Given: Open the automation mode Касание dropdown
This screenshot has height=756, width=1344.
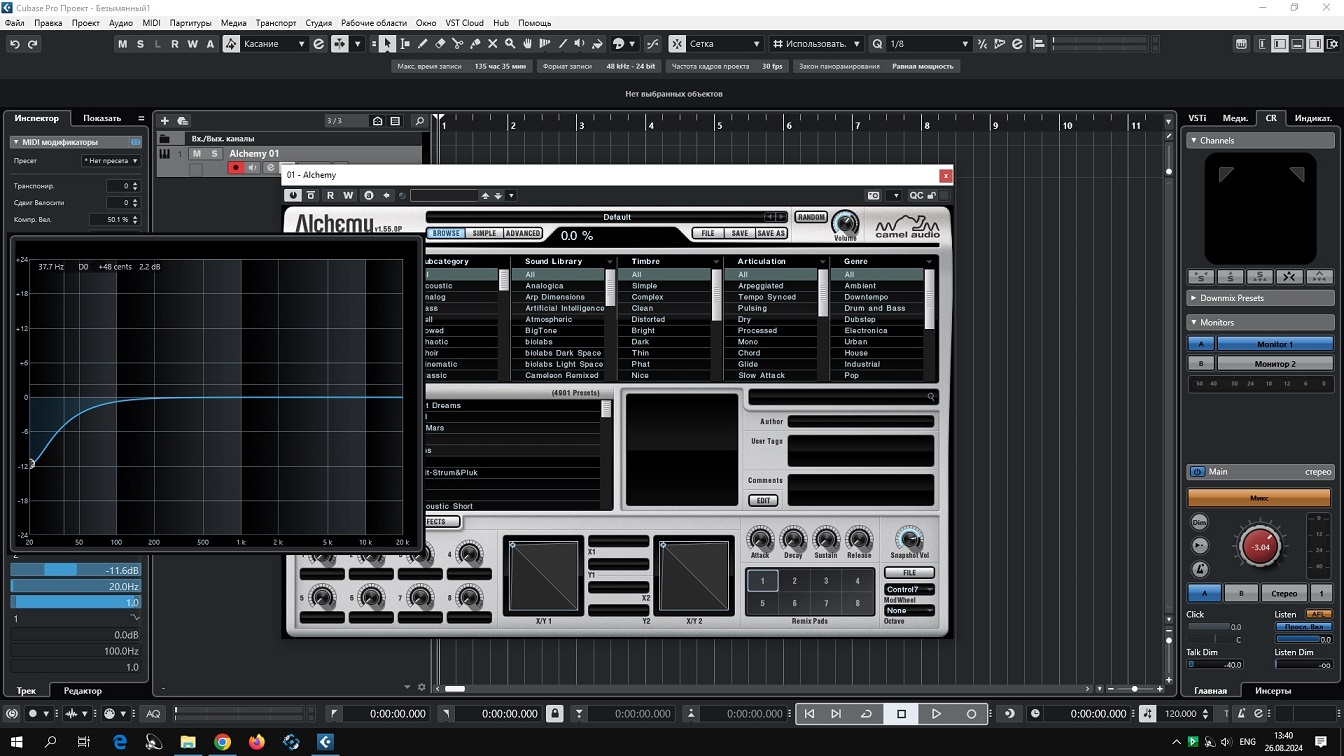Looking at the screenshot, I should (x=273, y=44).
